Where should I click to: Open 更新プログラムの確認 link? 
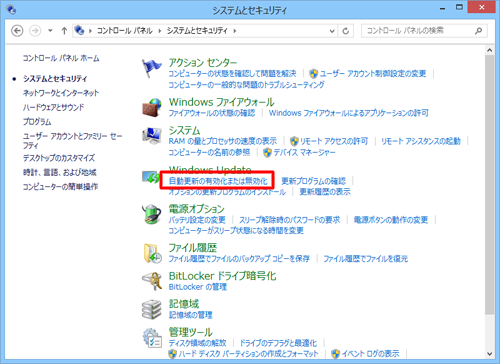[314, 181]
